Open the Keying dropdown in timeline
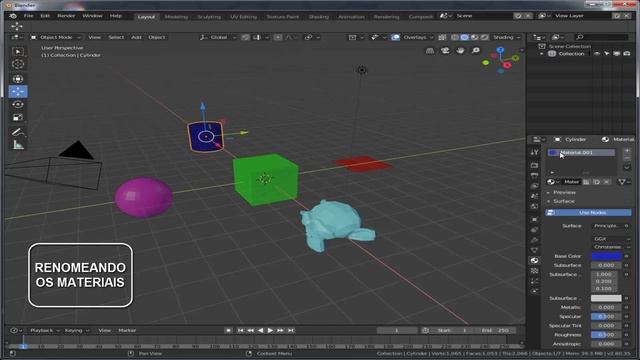This screenshot has height=360, width=640. click(77, 330)
